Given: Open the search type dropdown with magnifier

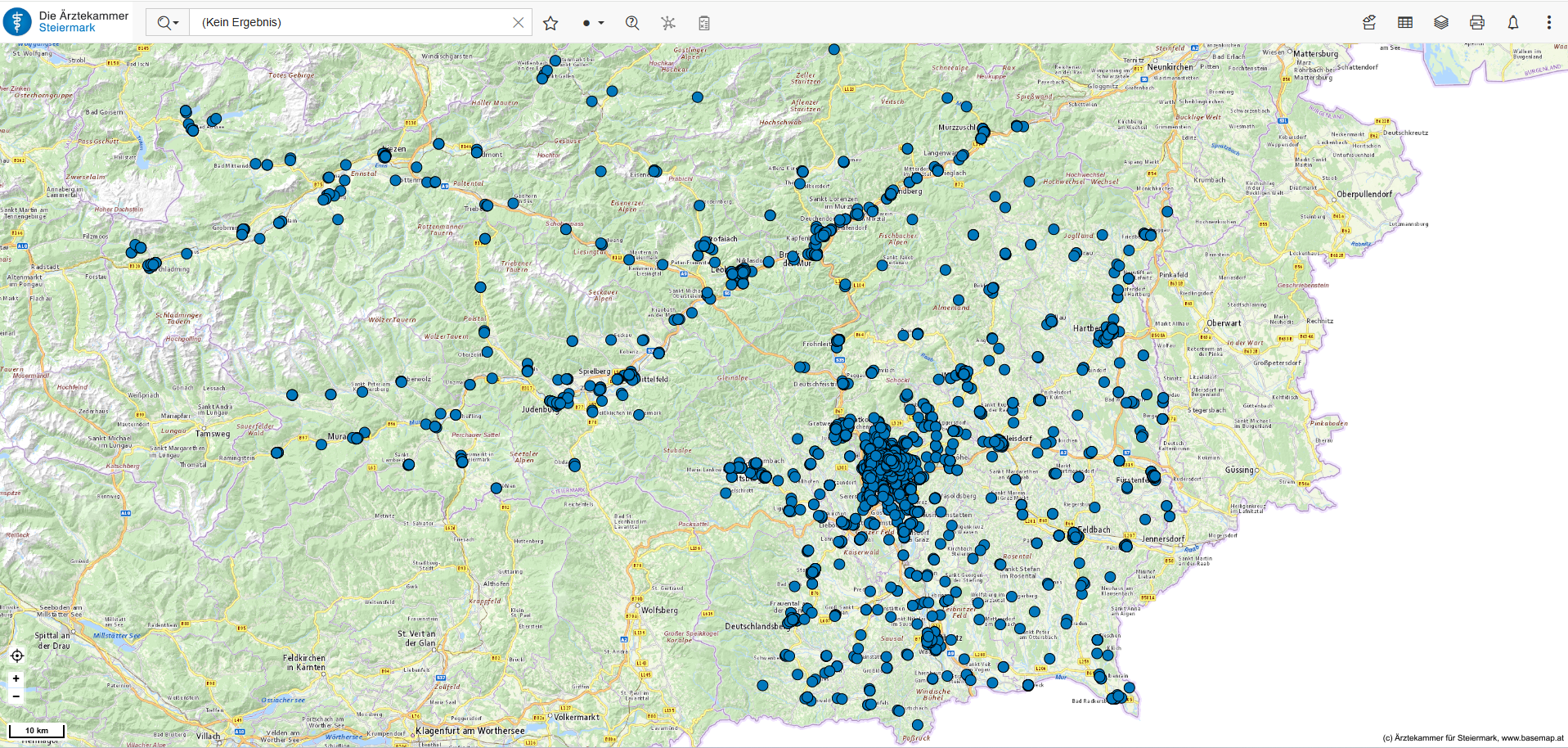Looking at the screenshot, I should click(168, 23).
